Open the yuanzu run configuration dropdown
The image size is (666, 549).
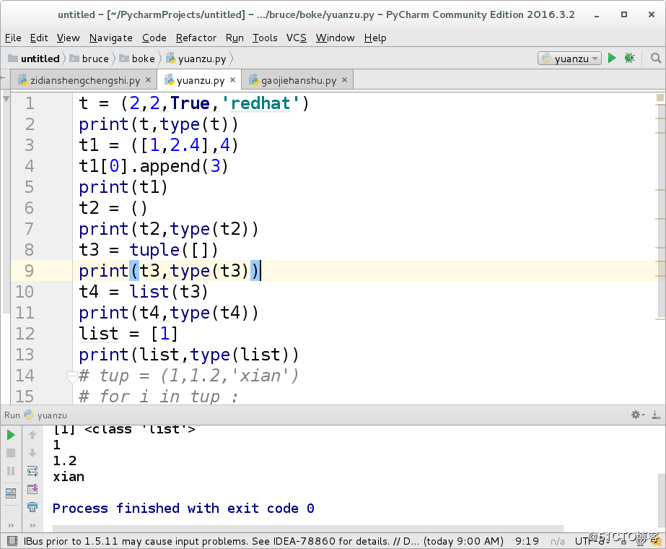tap(570, 58)
